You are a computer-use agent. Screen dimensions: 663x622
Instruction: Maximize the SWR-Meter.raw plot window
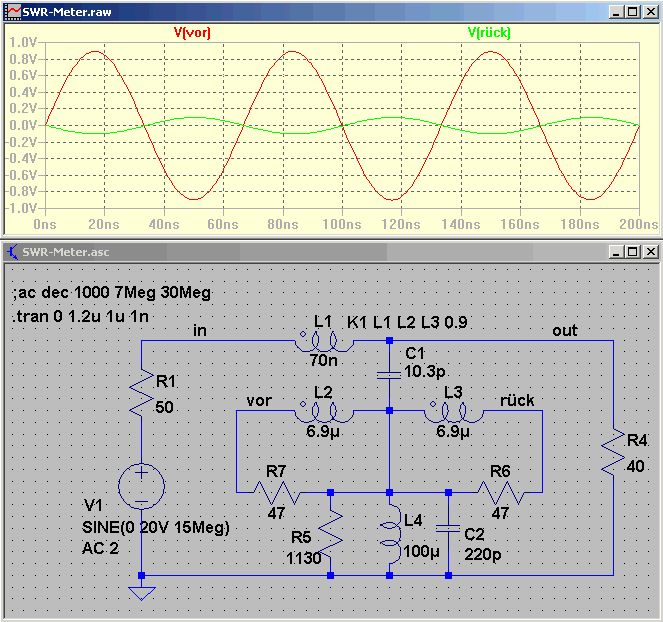[633, 12]
